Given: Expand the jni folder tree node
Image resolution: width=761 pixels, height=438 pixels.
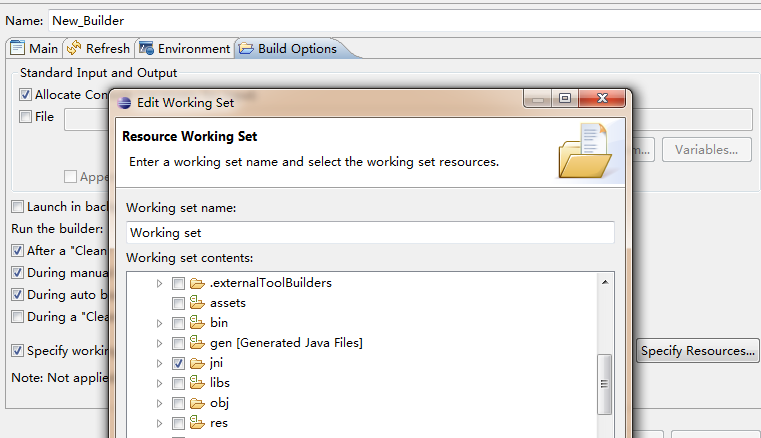Looking at the screenshot, I should 158,363.
